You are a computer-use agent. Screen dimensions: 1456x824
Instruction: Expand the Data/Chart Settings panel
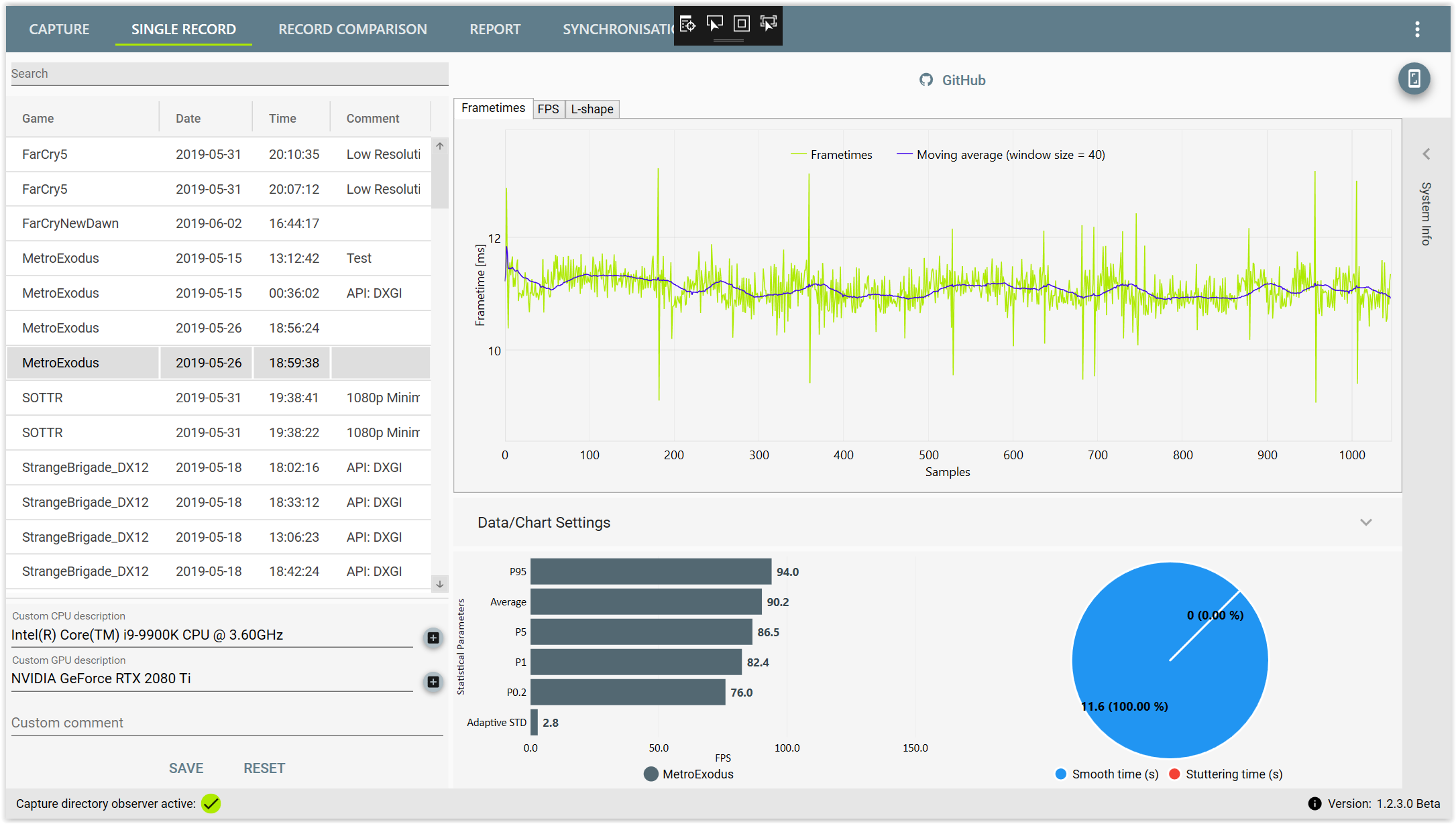[1365, 522]
